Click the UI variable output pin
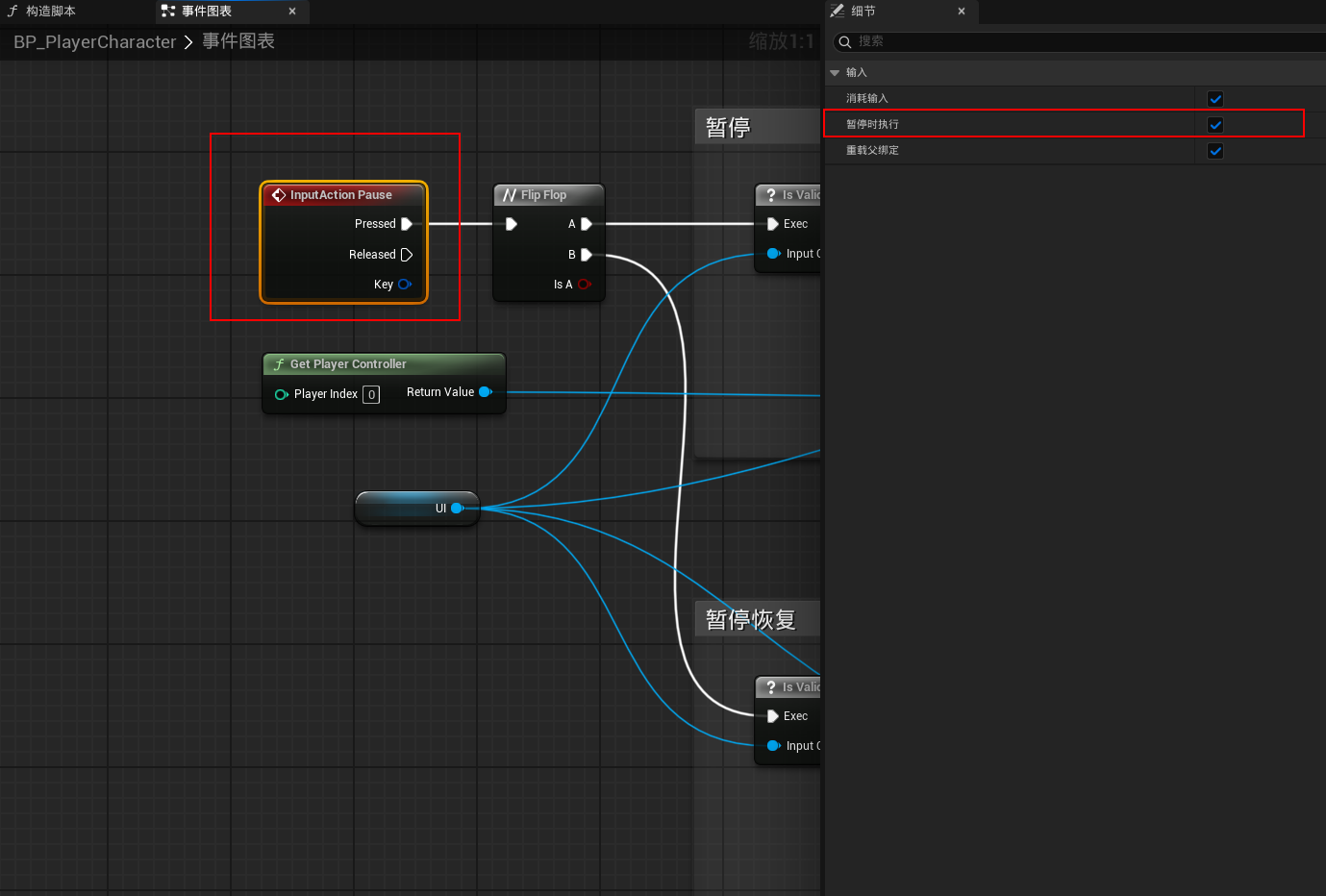Image resolution: width=1326 pixels, height=896 pixels. click(458, 509)
